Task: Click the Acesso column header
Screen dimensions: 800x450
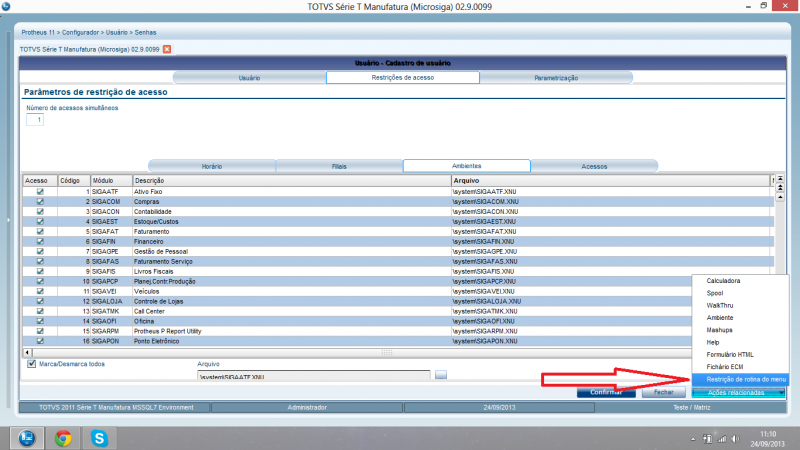Action: 40,181
